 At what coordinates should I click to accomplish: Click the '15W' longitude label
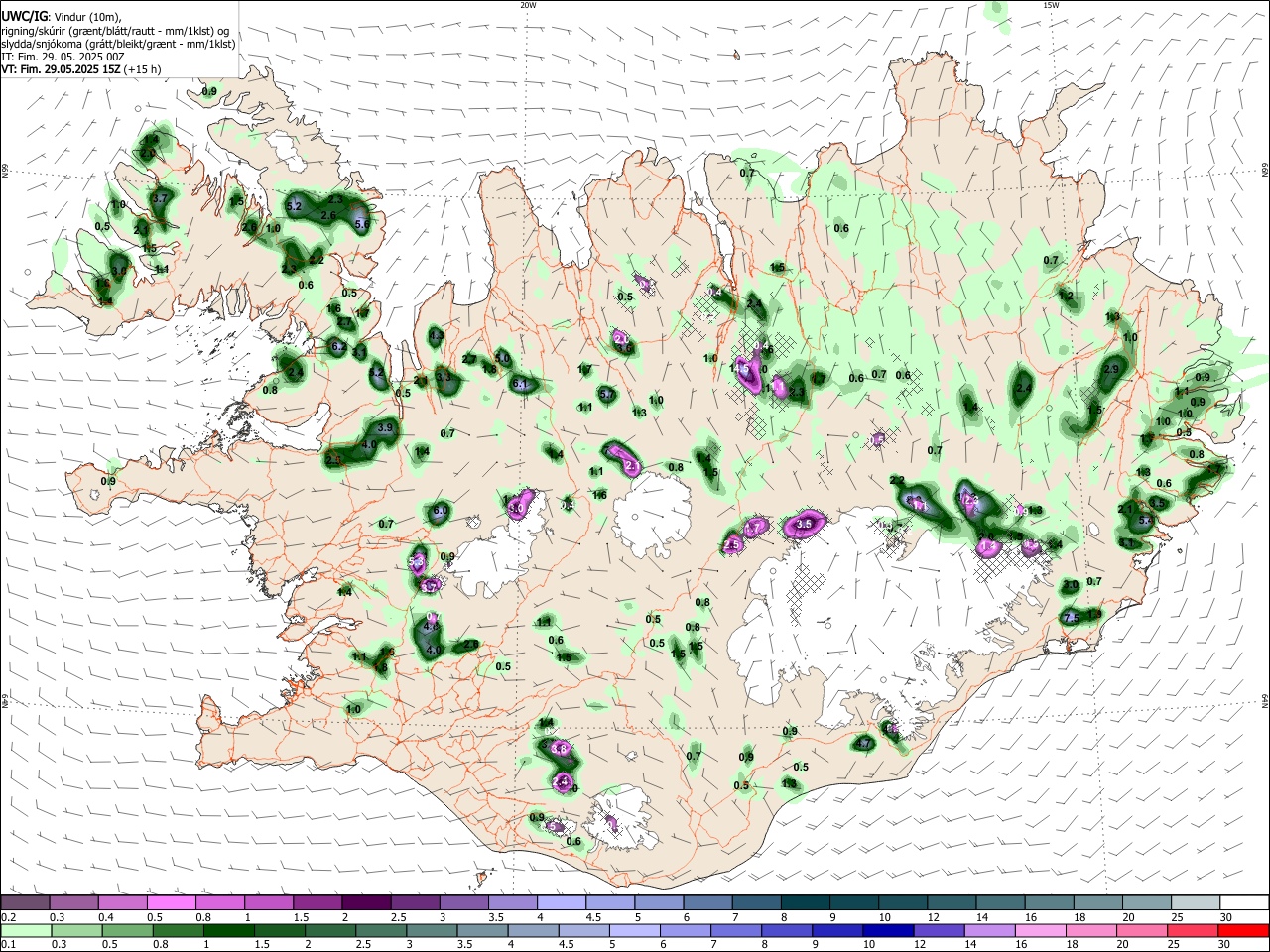point(1050,5)
